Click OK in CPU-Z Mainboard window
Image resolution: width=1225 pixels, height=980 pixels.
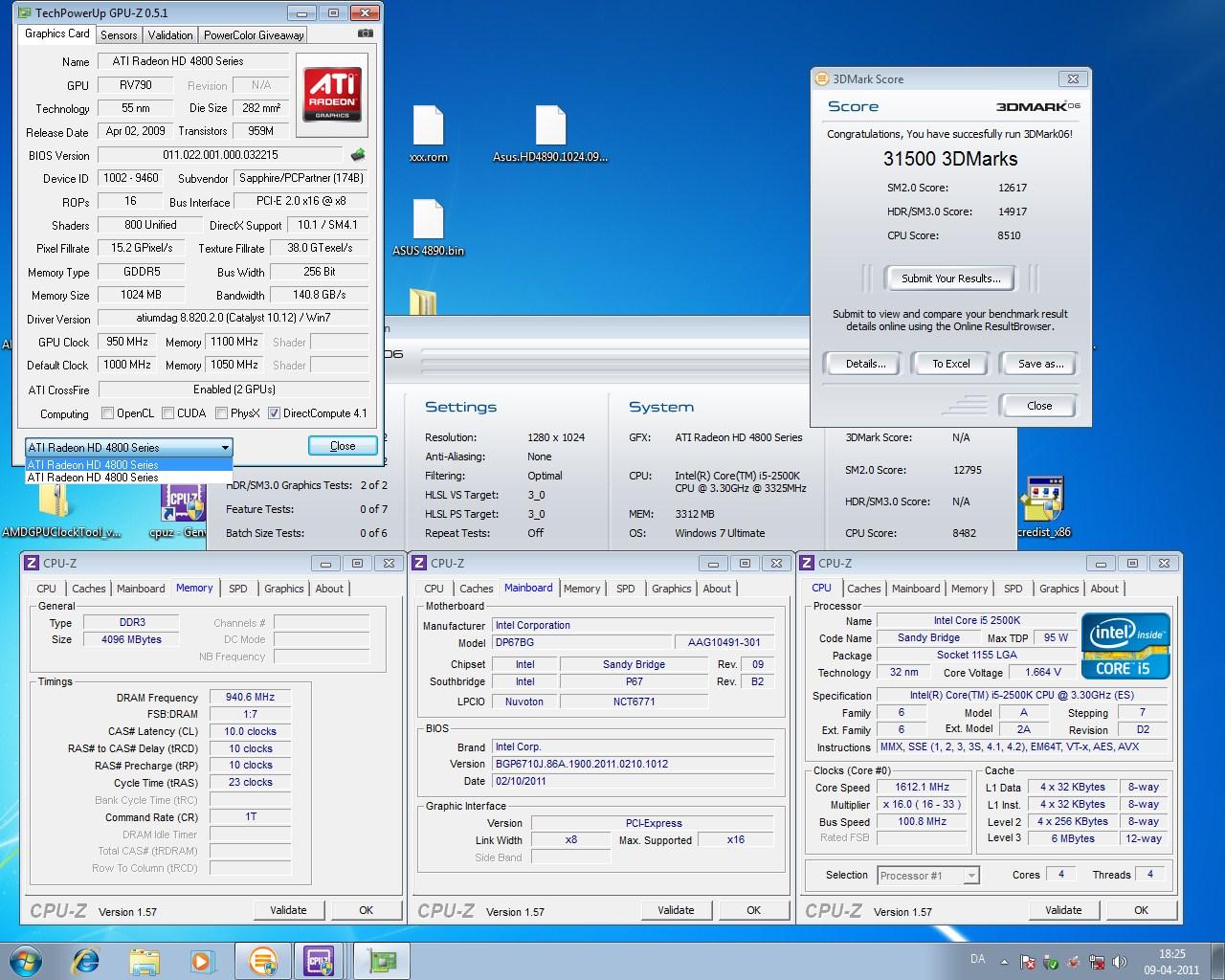(x=754, y=910)
